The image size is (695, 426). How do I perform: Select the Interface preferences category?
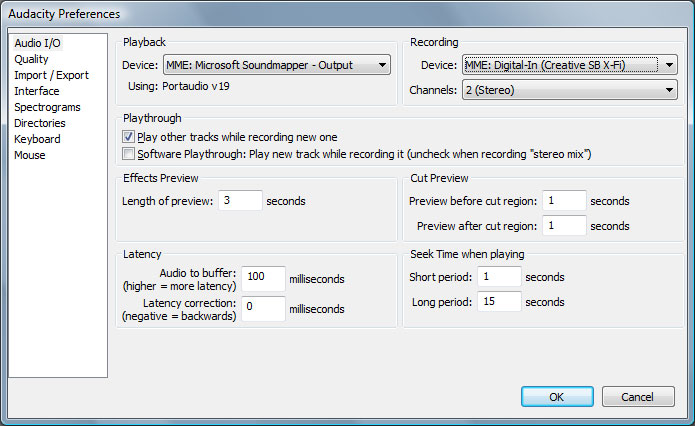point(36,91)
